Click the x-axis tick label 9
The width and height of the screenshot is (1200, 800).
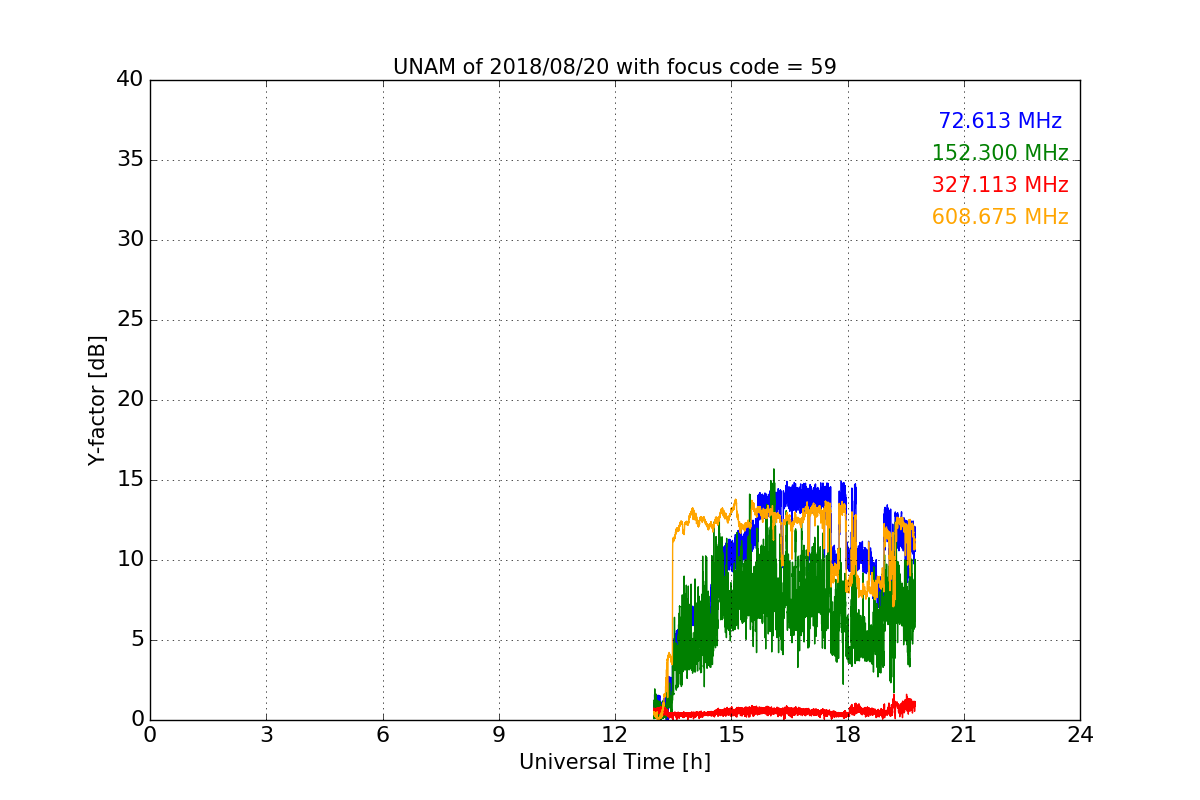coord(499,735)
